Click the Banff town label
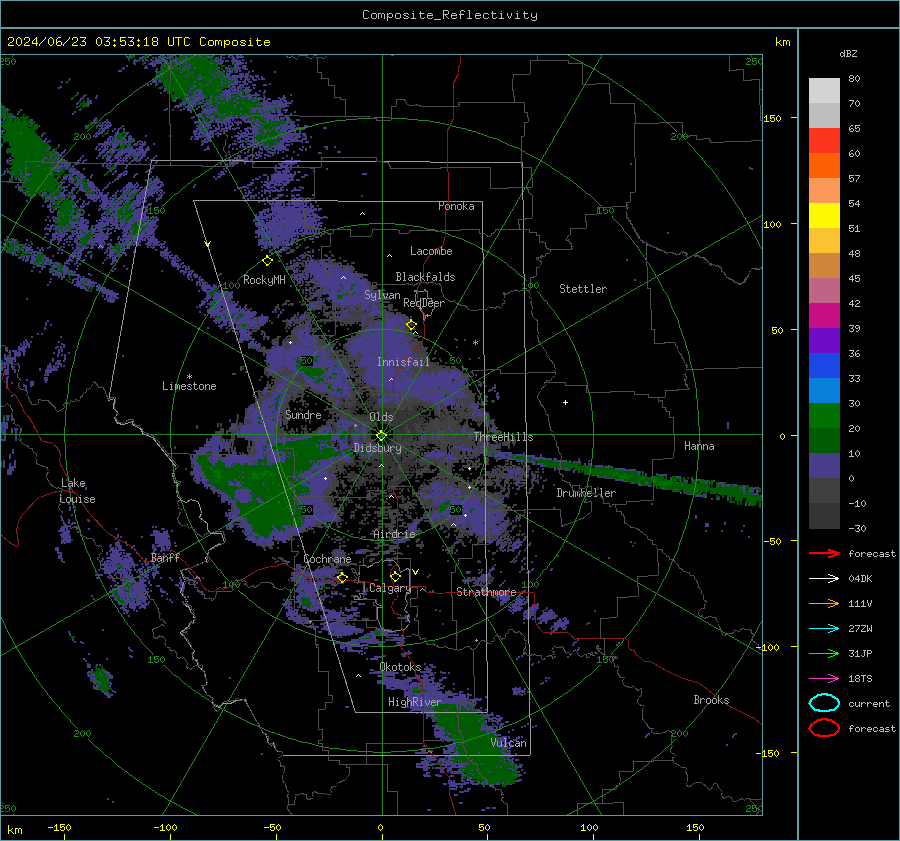 [x=165, y=557]
